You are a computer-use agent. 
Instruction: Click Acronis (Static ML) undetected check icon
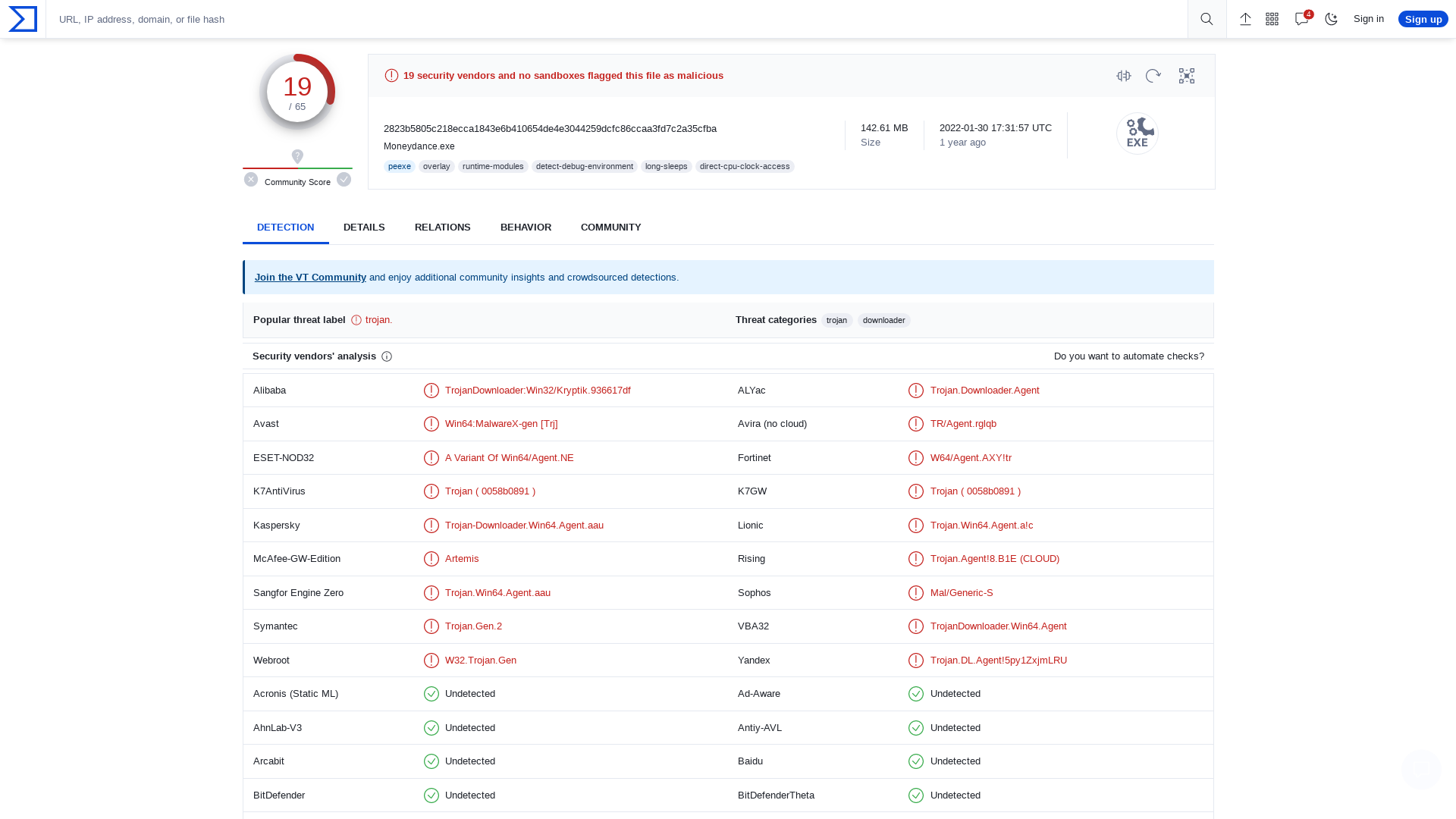[x=431, y=694]
